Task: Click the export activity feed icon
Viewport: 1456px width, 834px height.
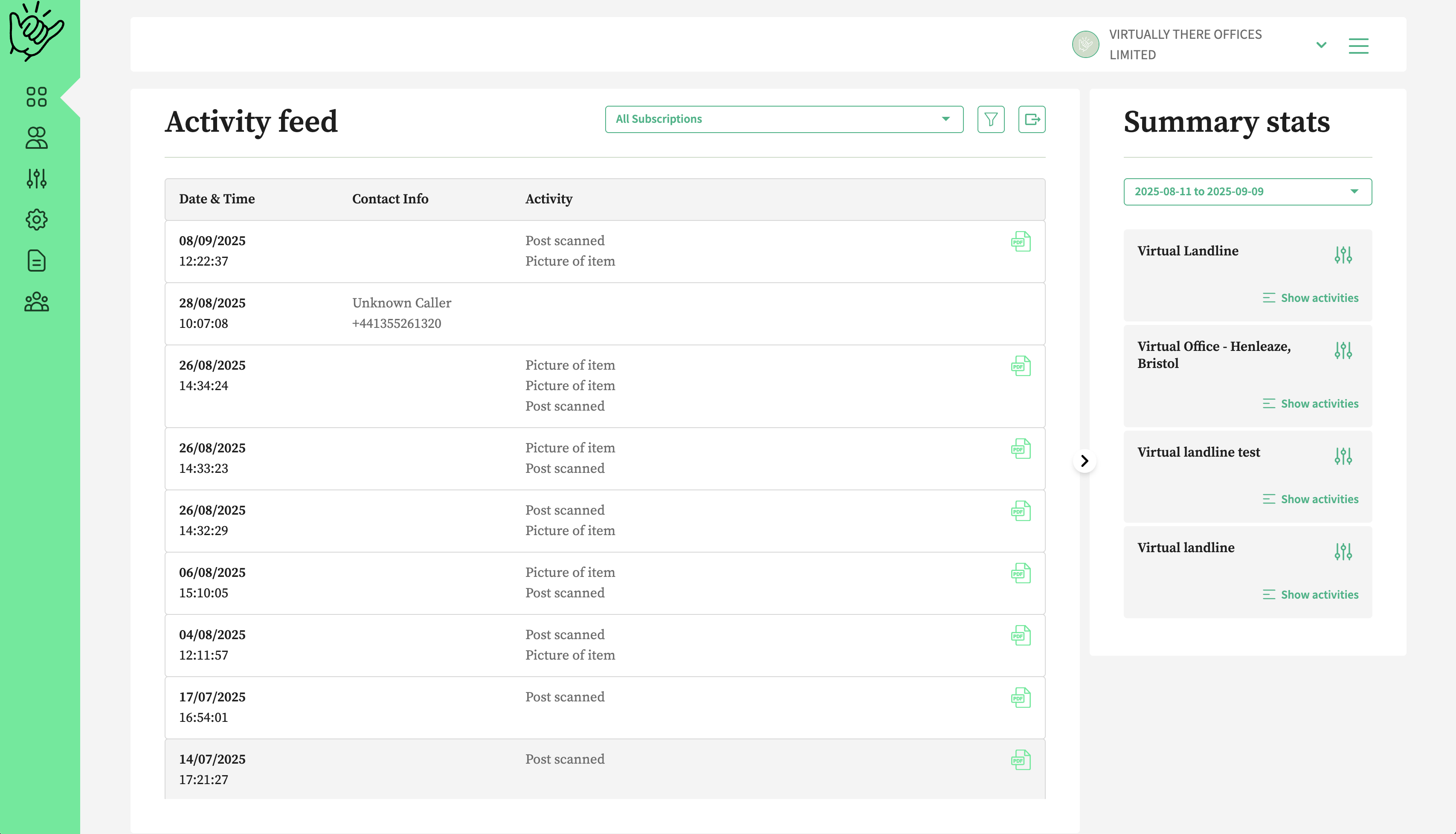Action: [1032, 119]
